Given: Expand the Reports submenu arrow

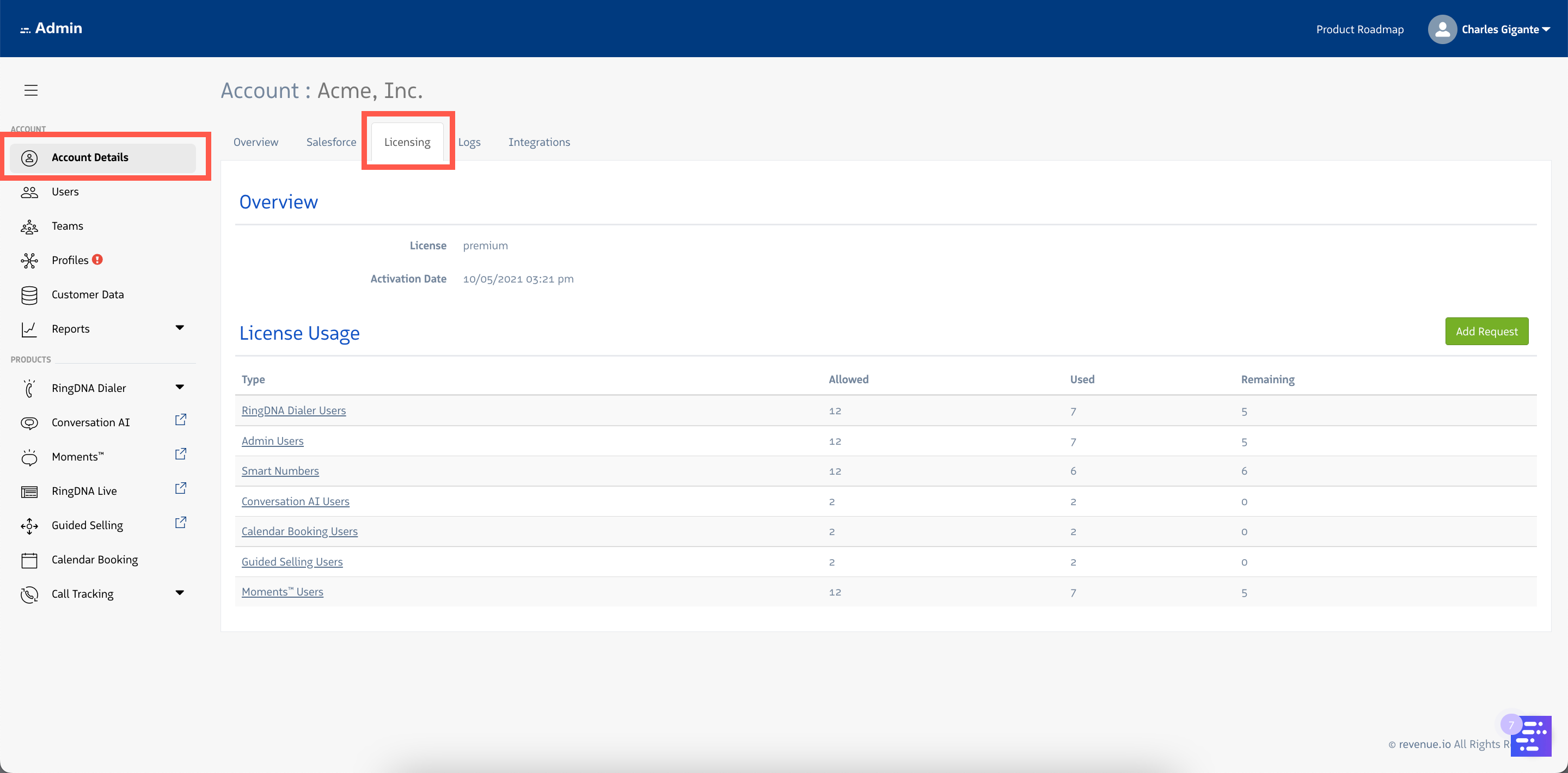Looking at the screenshot, I should tap(180, 328).
